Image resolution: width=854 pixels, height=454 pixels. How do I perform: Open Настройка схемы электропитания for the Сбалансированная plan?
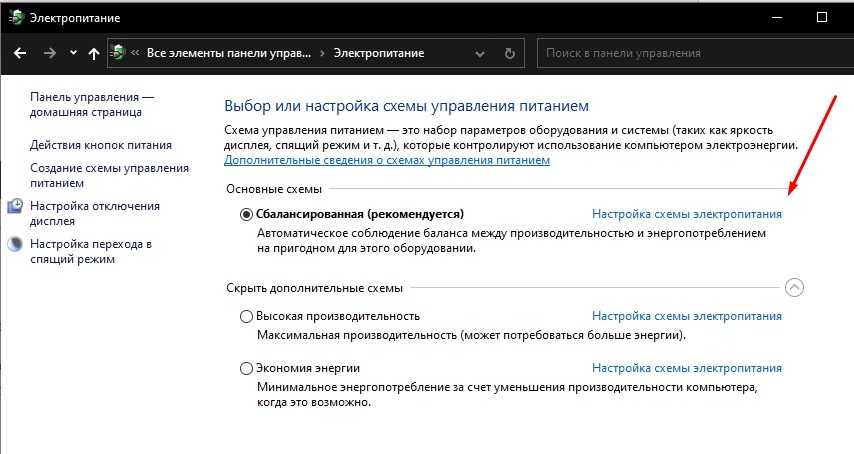point(686,214)
